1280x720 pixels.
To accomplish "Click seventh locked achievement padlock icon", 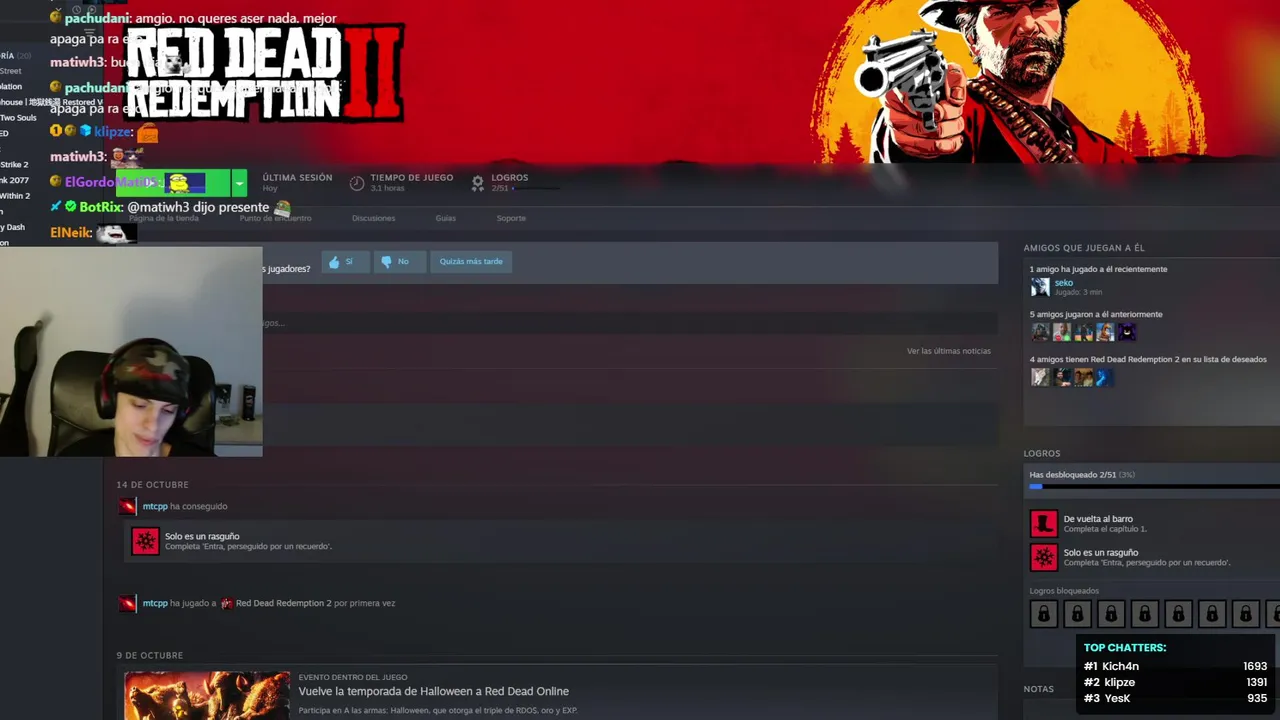I will click(1245, 613).
